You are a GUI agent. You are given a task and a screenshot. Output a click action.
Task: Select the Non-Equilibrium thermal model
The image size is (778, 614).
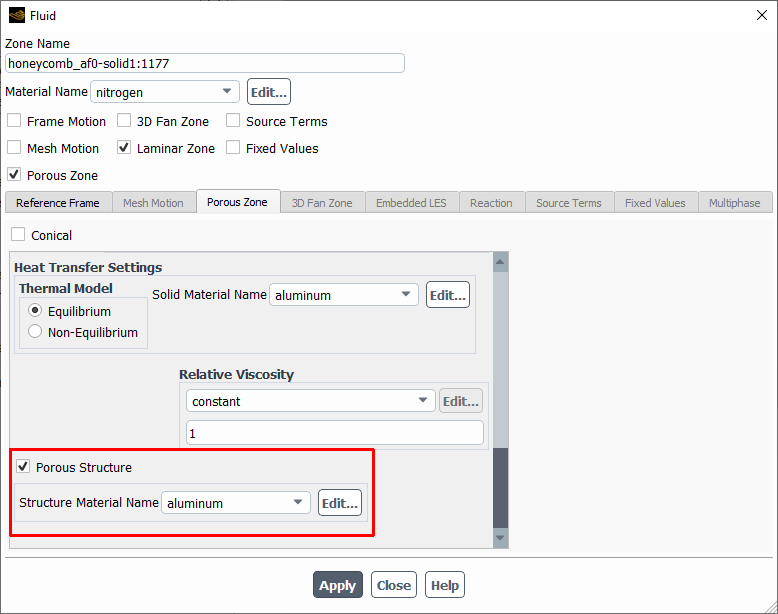pos(35,332)
